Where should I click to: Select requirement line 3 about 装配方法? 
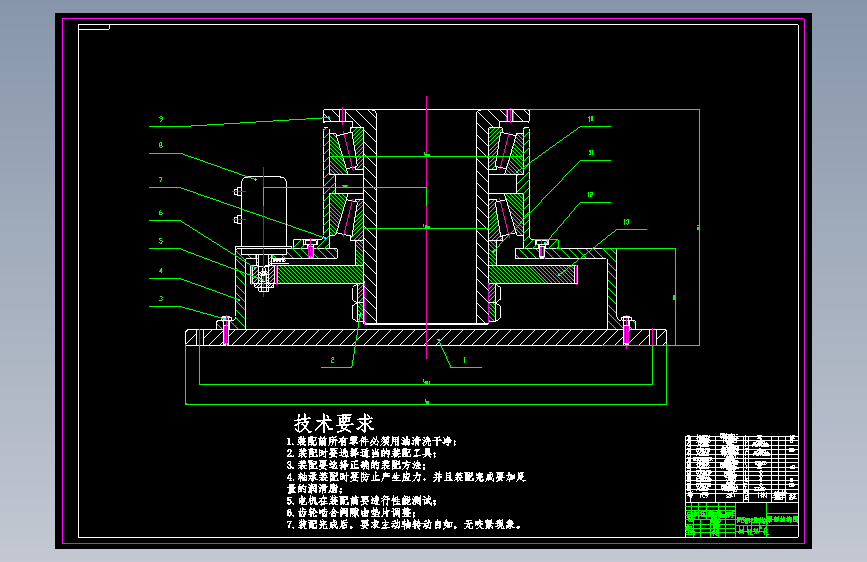(356, 465)
